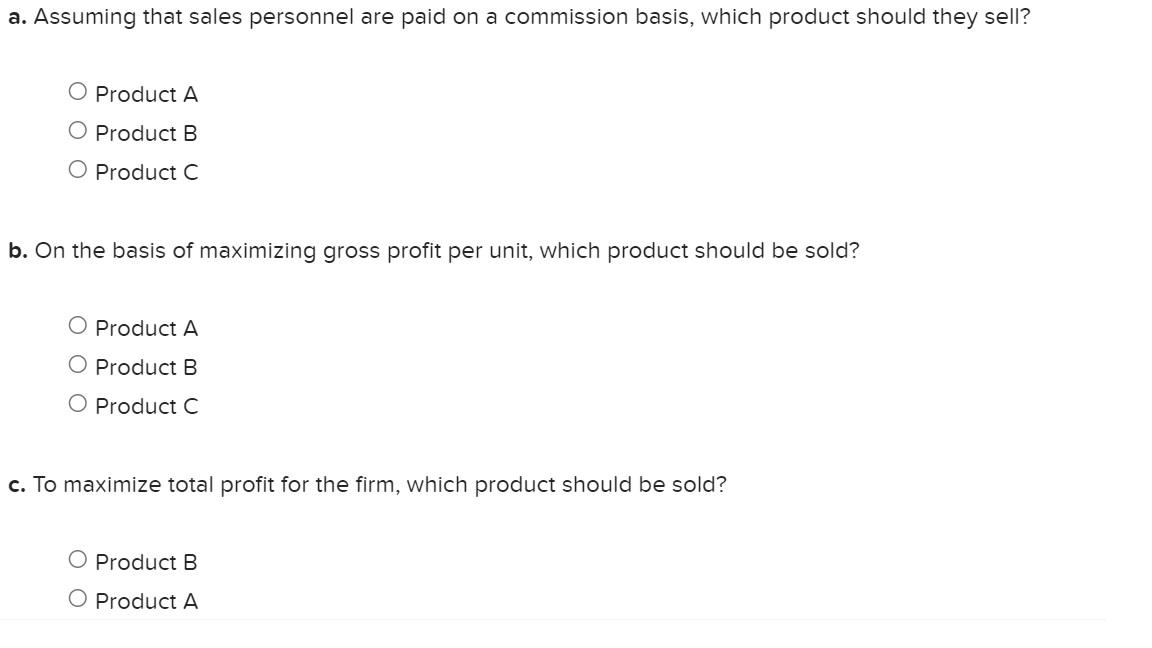Image resolution: width=1152 pixels, height=648 pixels.
Task: Click 'Product C' label text in gross profit question
Action: pos(147,406)
